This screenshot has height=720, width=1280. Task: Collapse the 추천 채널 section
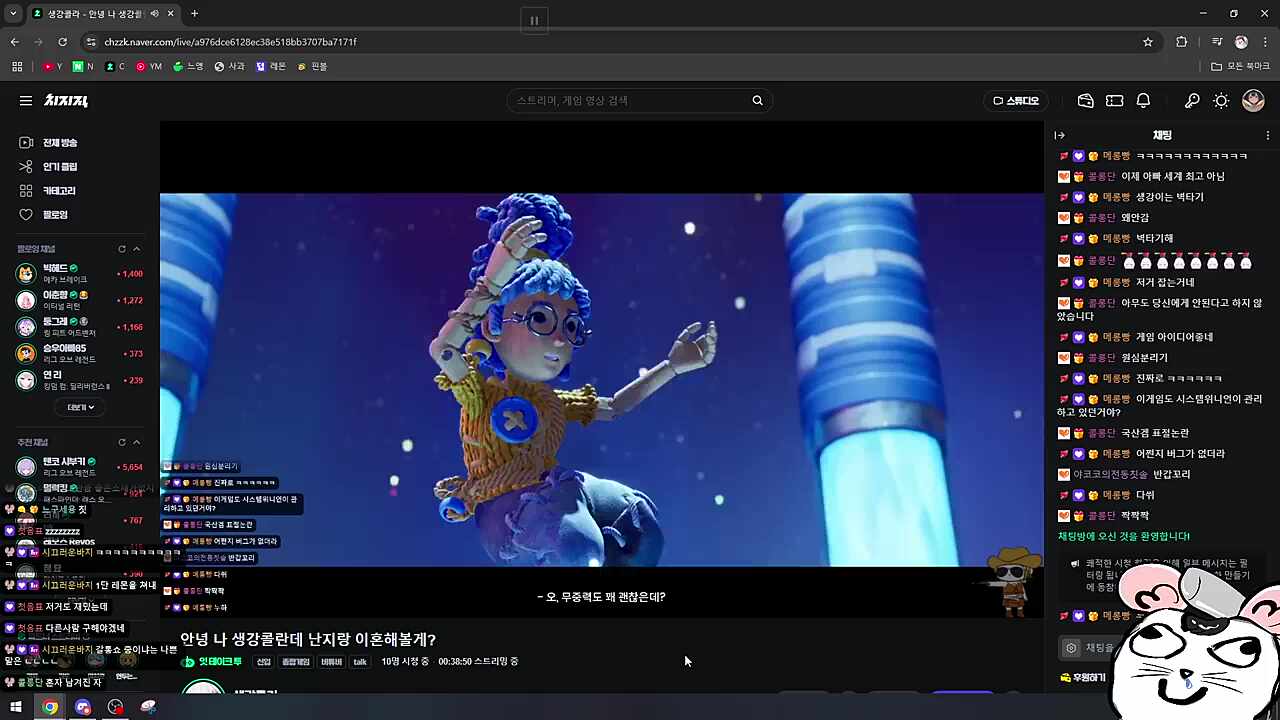137,442
